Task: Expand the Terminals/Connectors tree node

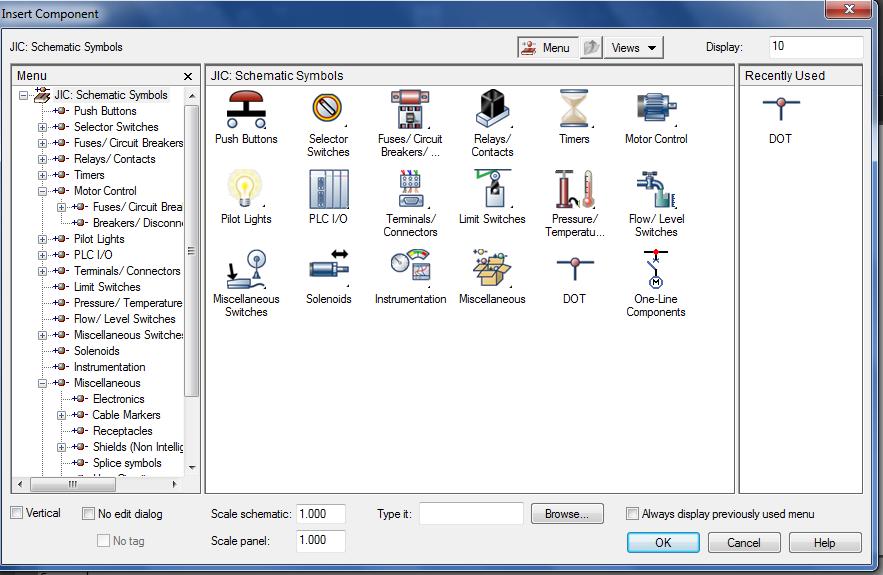Action: click(x=42, y=271)
